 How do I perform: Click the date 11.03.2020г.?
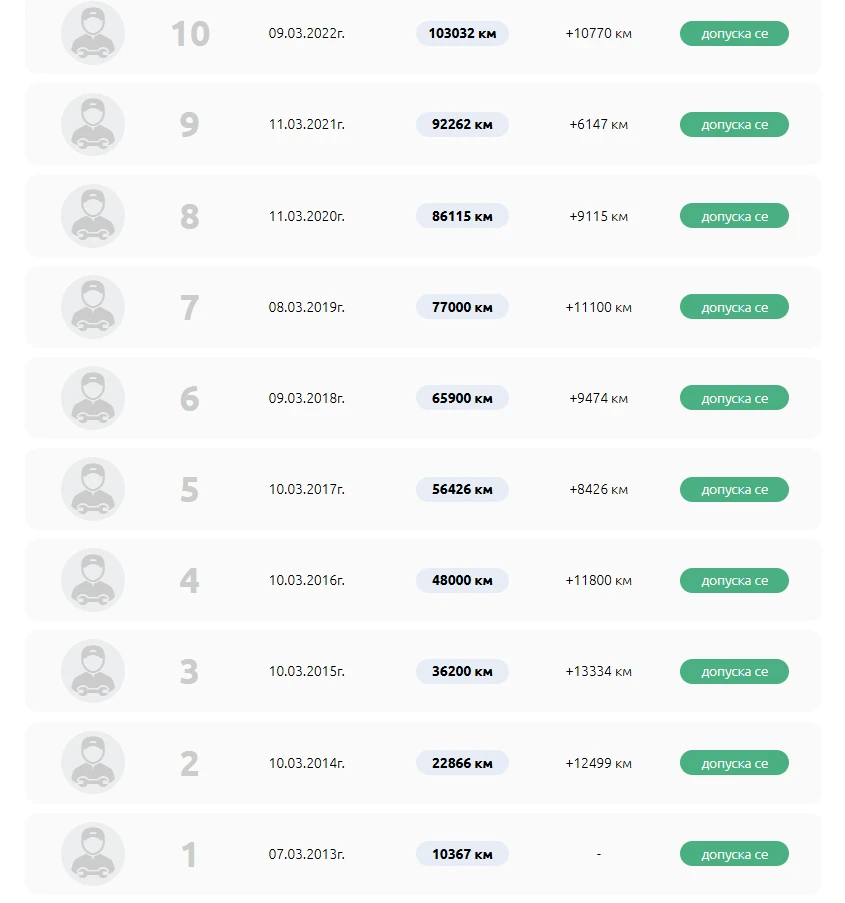pyautogui.click(x=307, y=216)
